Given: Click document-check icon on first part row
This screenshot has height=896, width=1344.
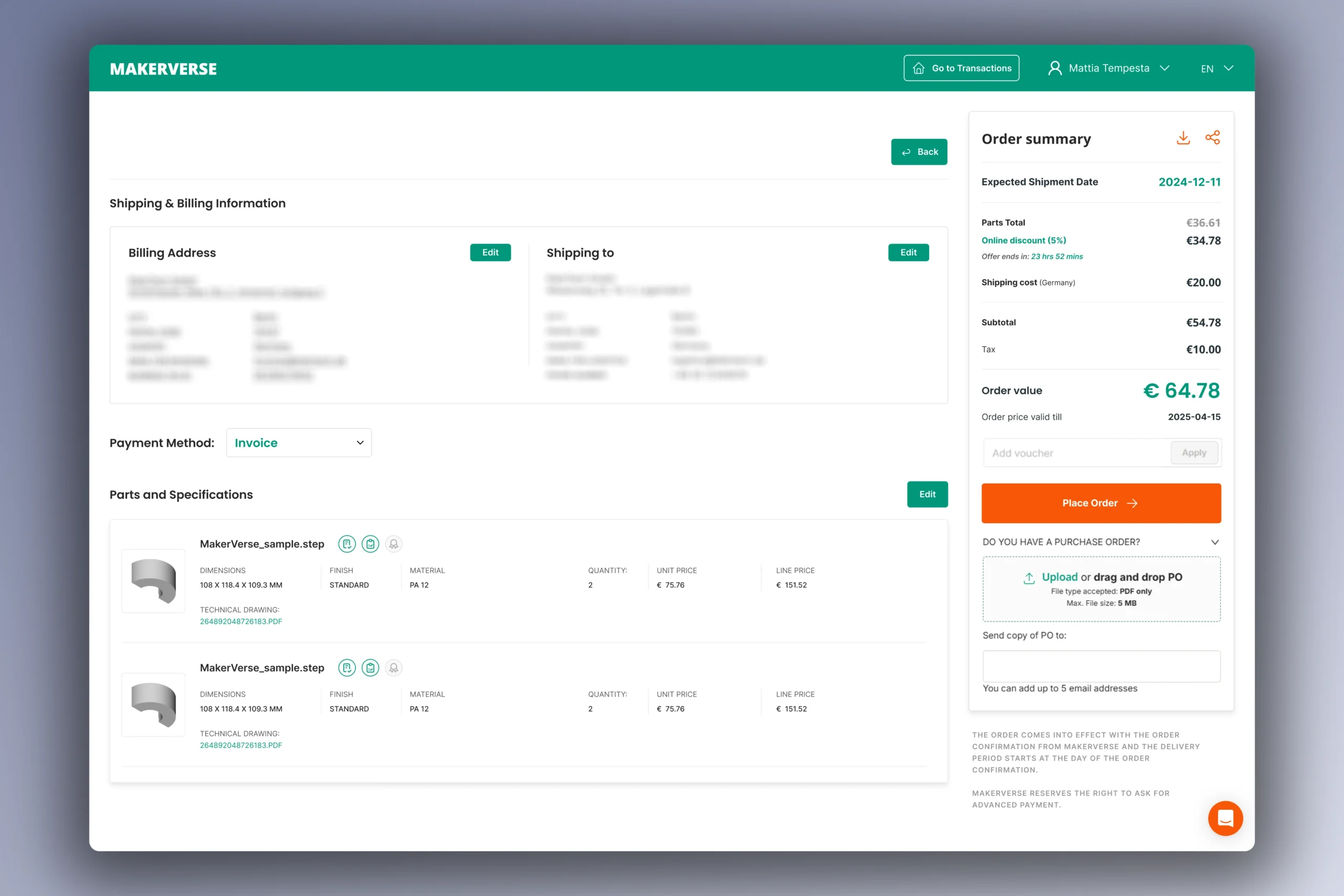Looking at the screenshot, I should pos(347,544).
